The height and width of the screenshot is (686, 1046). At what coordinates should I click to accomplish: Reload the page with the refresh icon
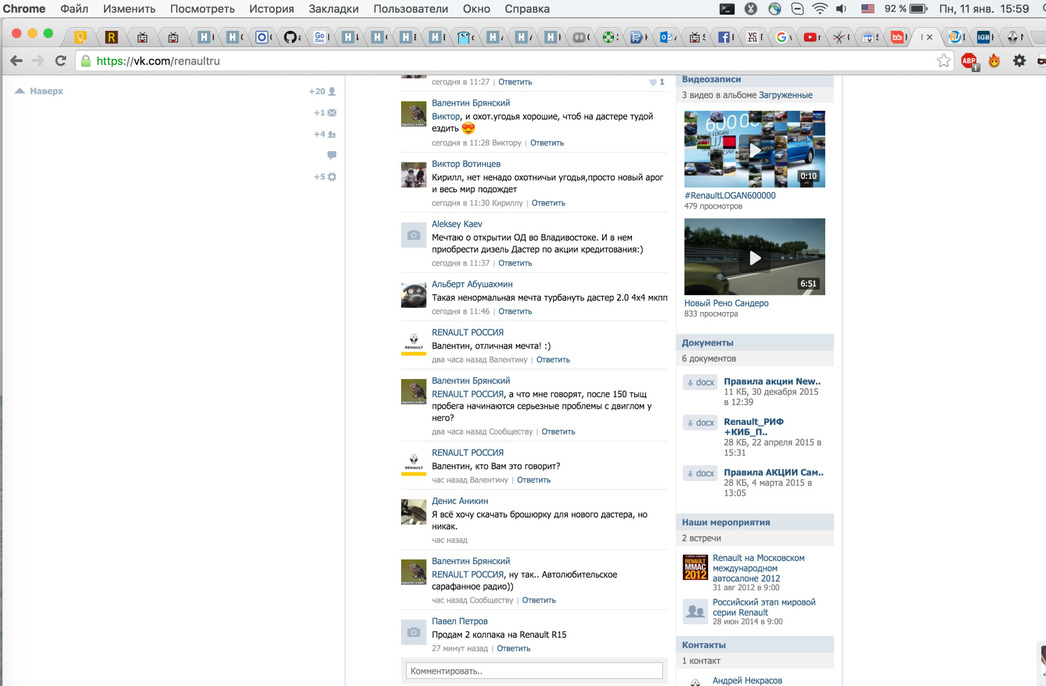61,61
